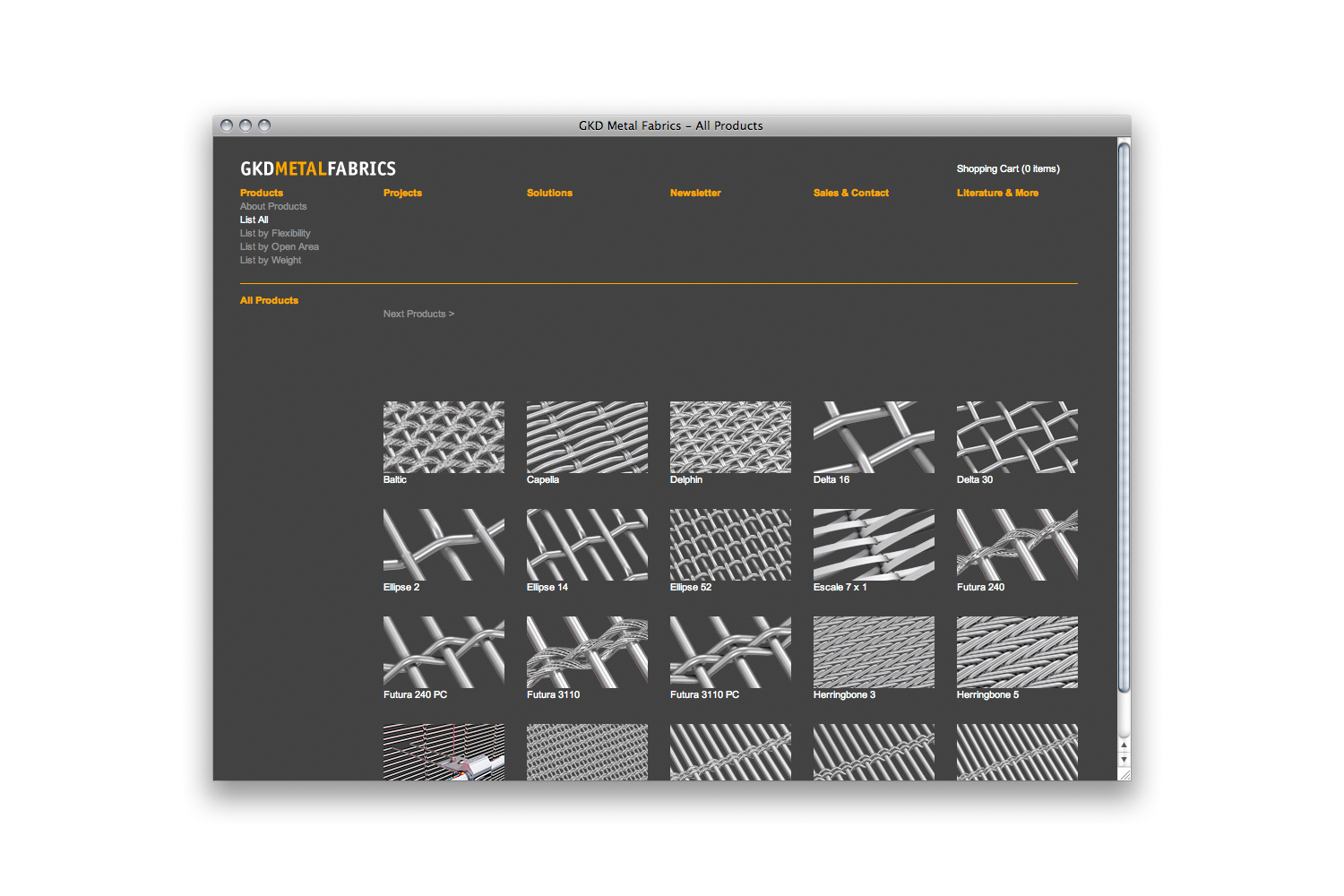Go to the Projects section

point(402,193)
